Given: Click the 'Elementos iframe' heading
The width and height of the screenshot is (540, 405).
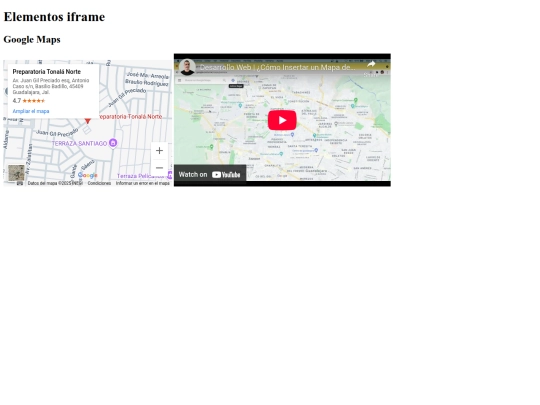Looking at the screenshot, I should click(x=54, y=17).
